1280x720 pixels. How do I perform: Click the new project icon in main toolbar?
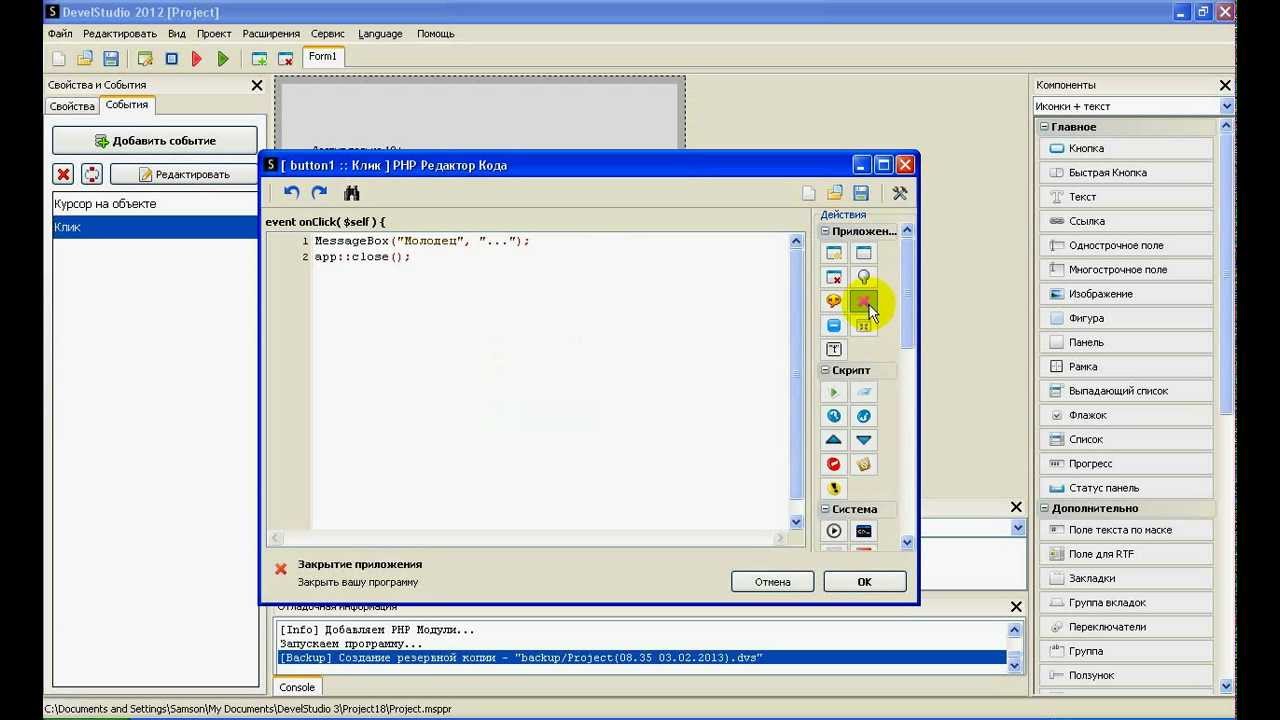(59, 59)
